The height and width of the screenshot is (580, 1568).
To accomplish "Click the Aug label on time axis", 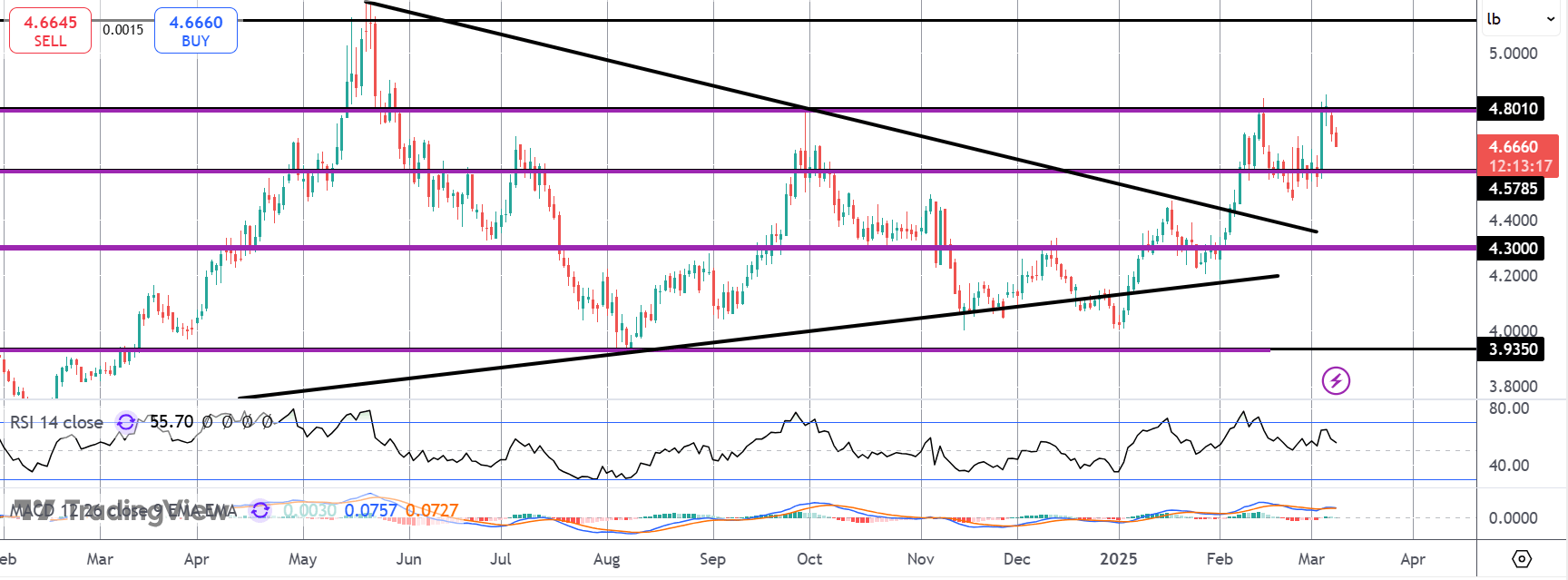I will coord(606,559).
